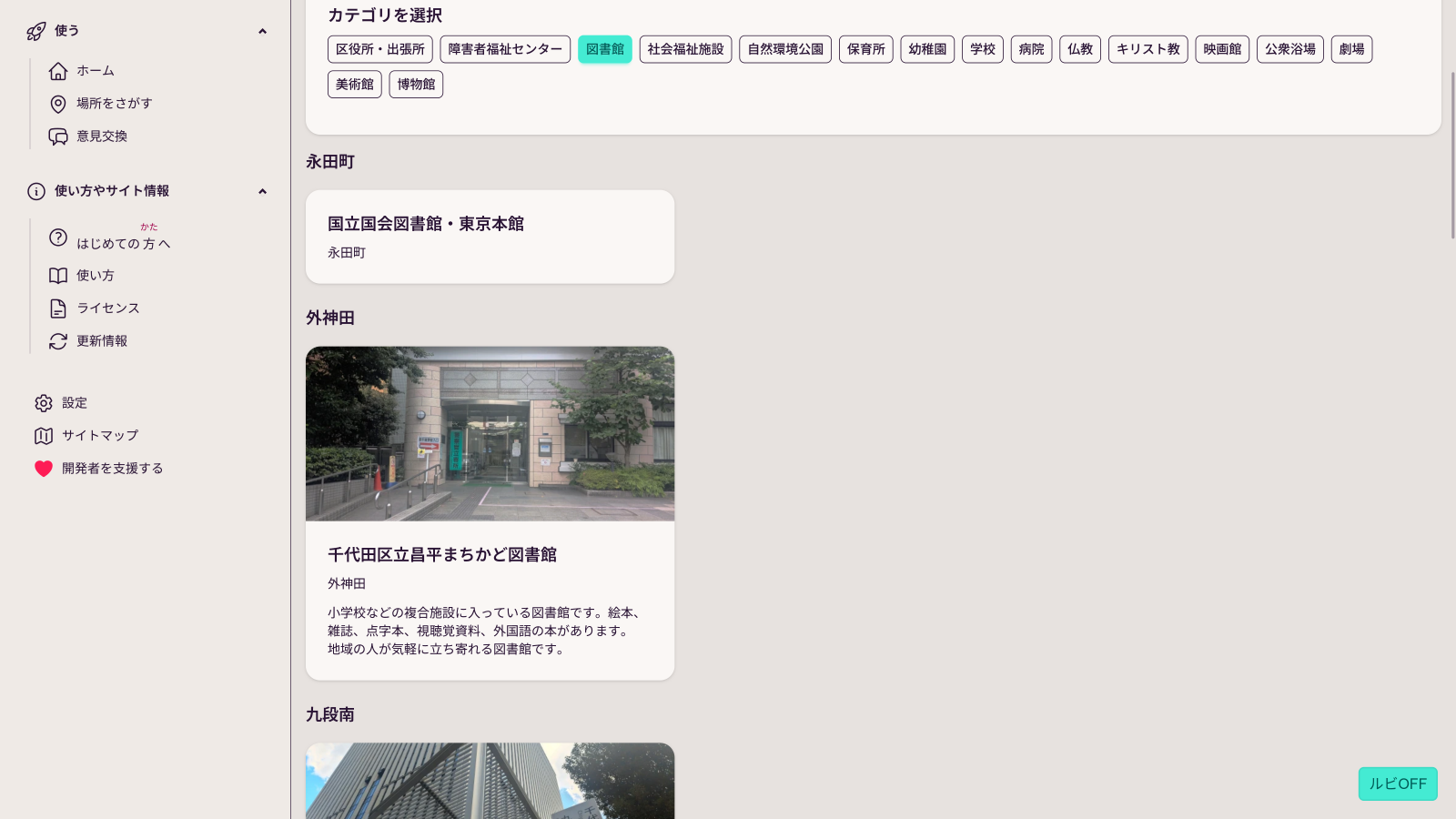Click the カテゴリを選択 heading
The image size is (1456, 819).
click(x=385, y=15)
